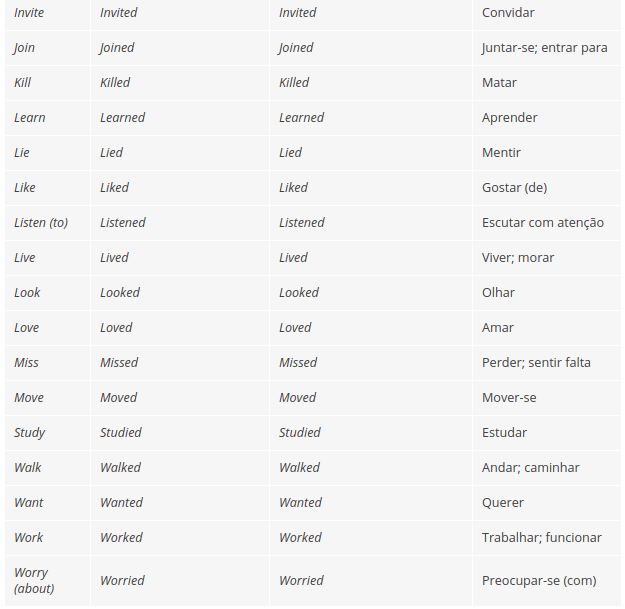Select the 'Aprender' translation cell

509,118
